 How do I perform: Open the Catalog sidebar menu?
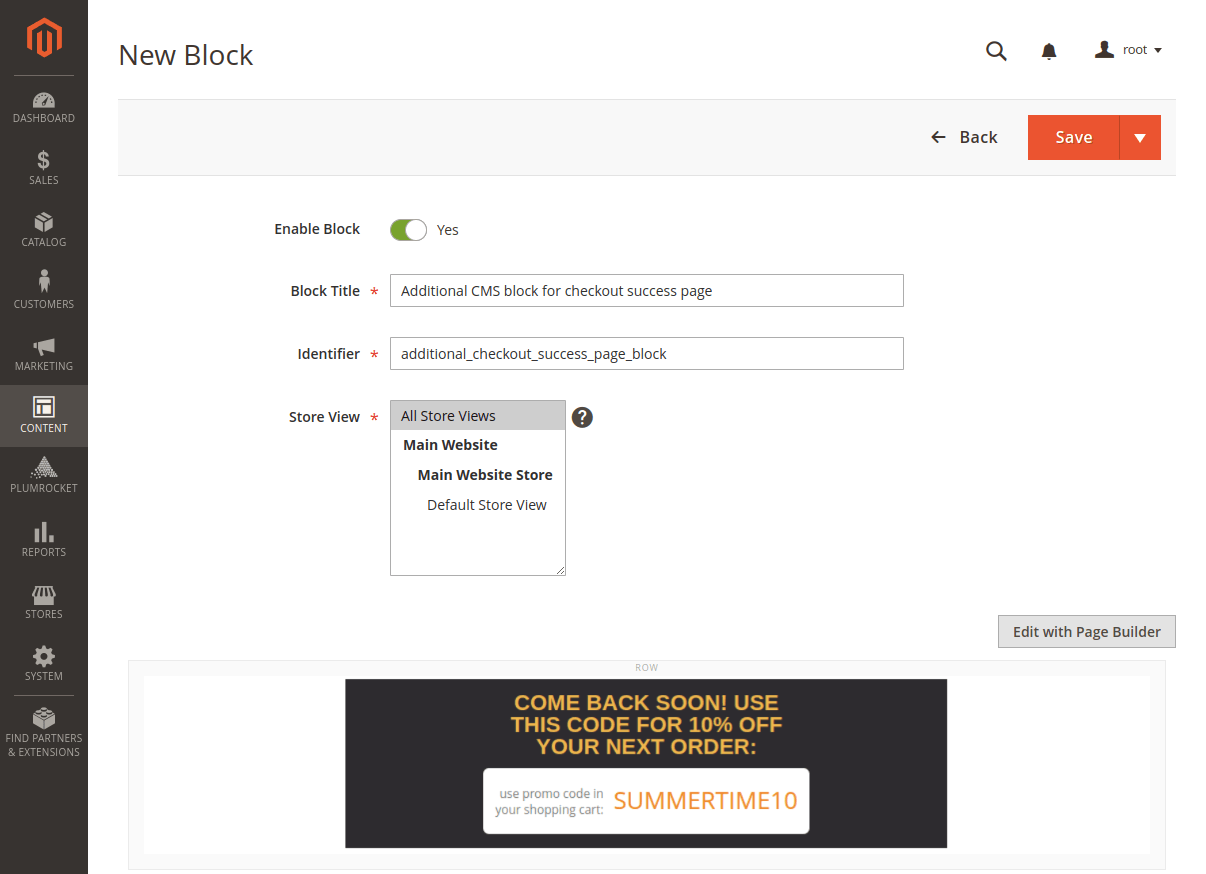[x=44, y=230]
